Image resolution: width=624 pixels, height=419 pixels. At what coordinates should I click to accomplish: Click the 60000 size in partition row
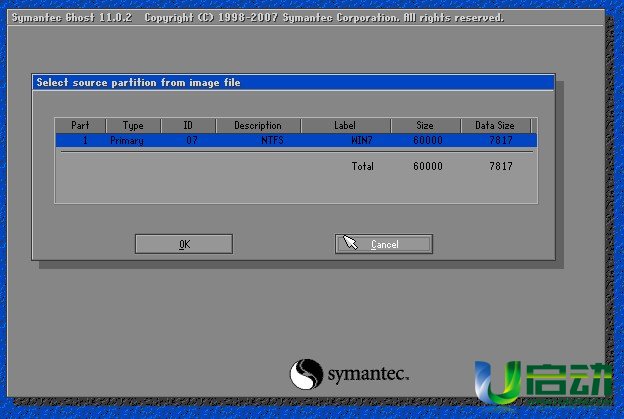tap(428, 140)
